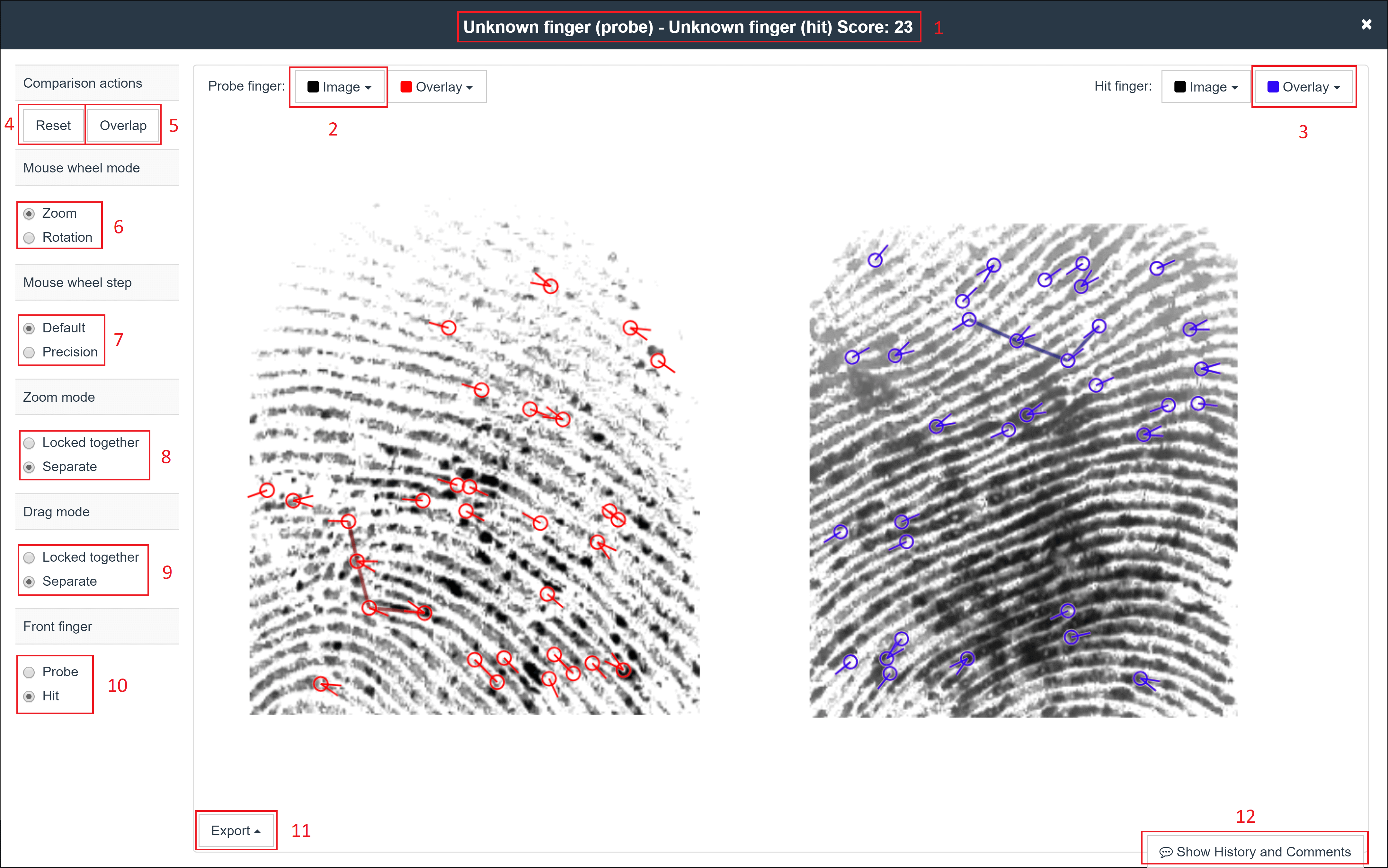
Task: Select Precision mouse wheel step
Action: click(29, 353)
